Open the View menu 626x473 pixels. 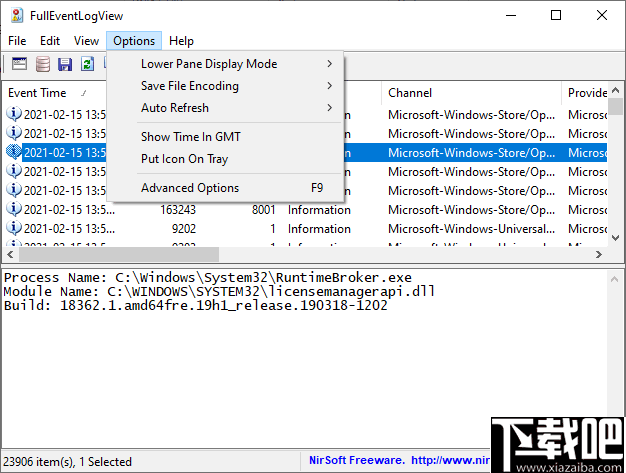tap(86, 41)
